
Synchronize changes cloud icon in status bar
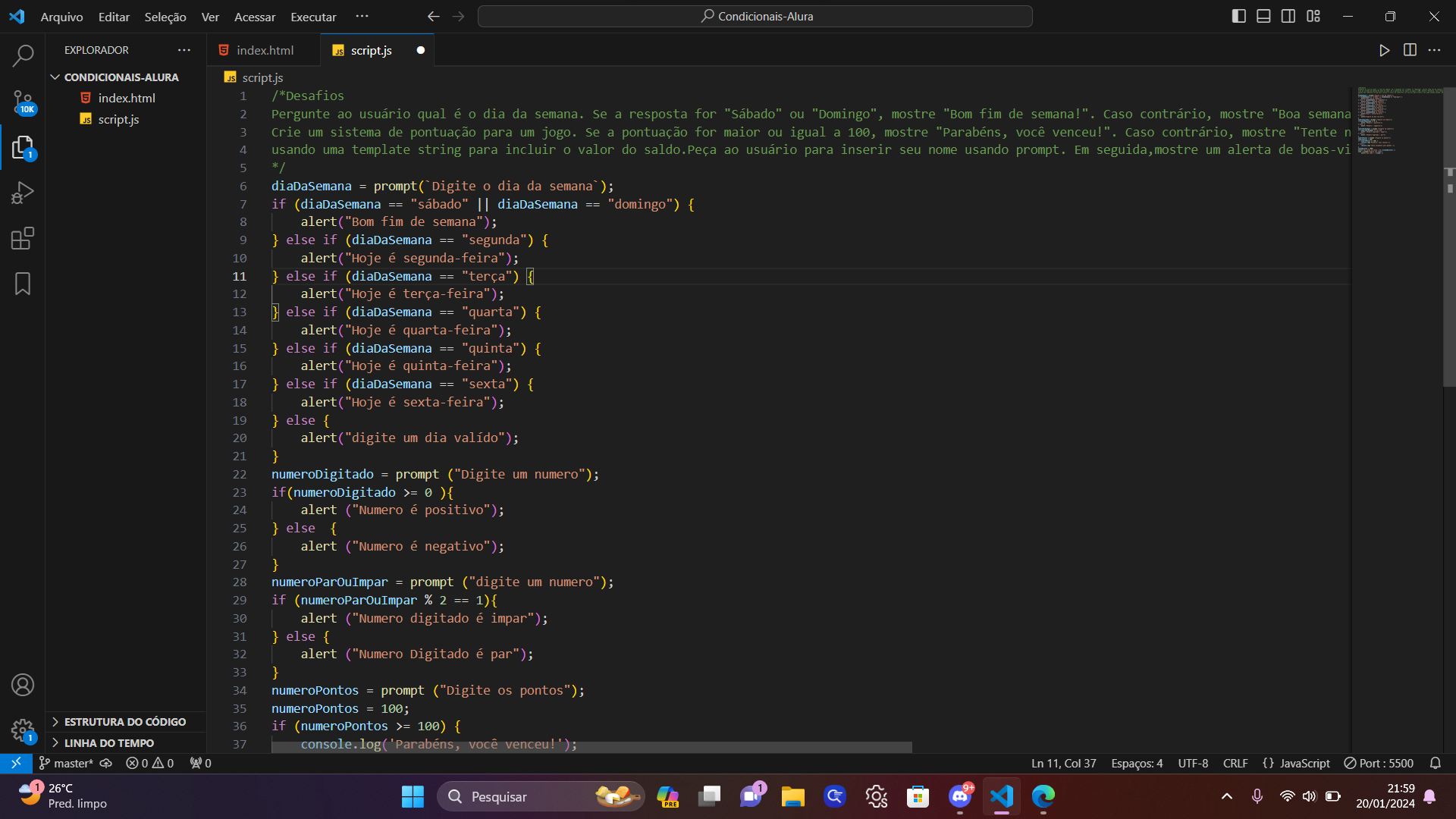coord(106,763)
